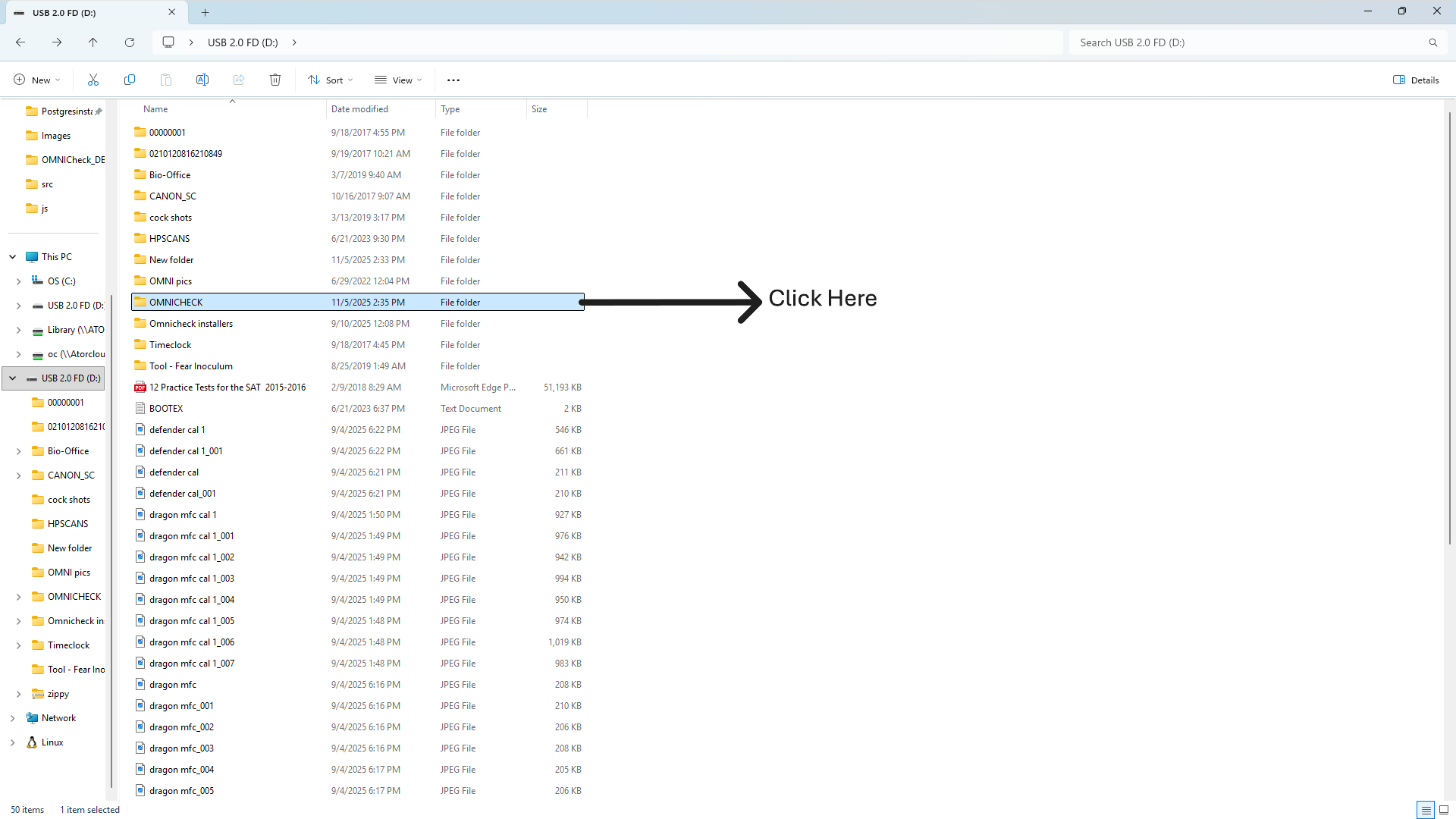Click the Rename icon in toolbar
This screenshot has width=1456, height=819.
point(202,80)
